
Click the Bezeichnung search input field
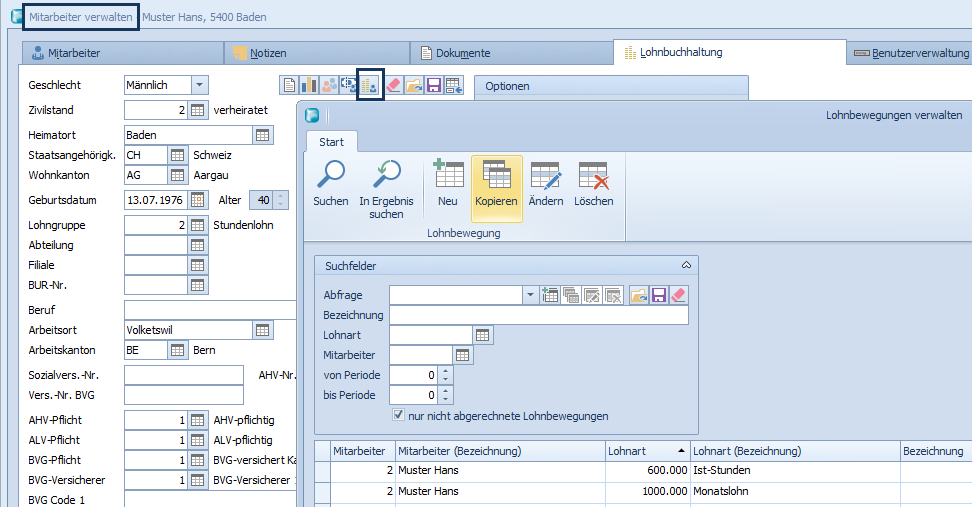[538, 315]
